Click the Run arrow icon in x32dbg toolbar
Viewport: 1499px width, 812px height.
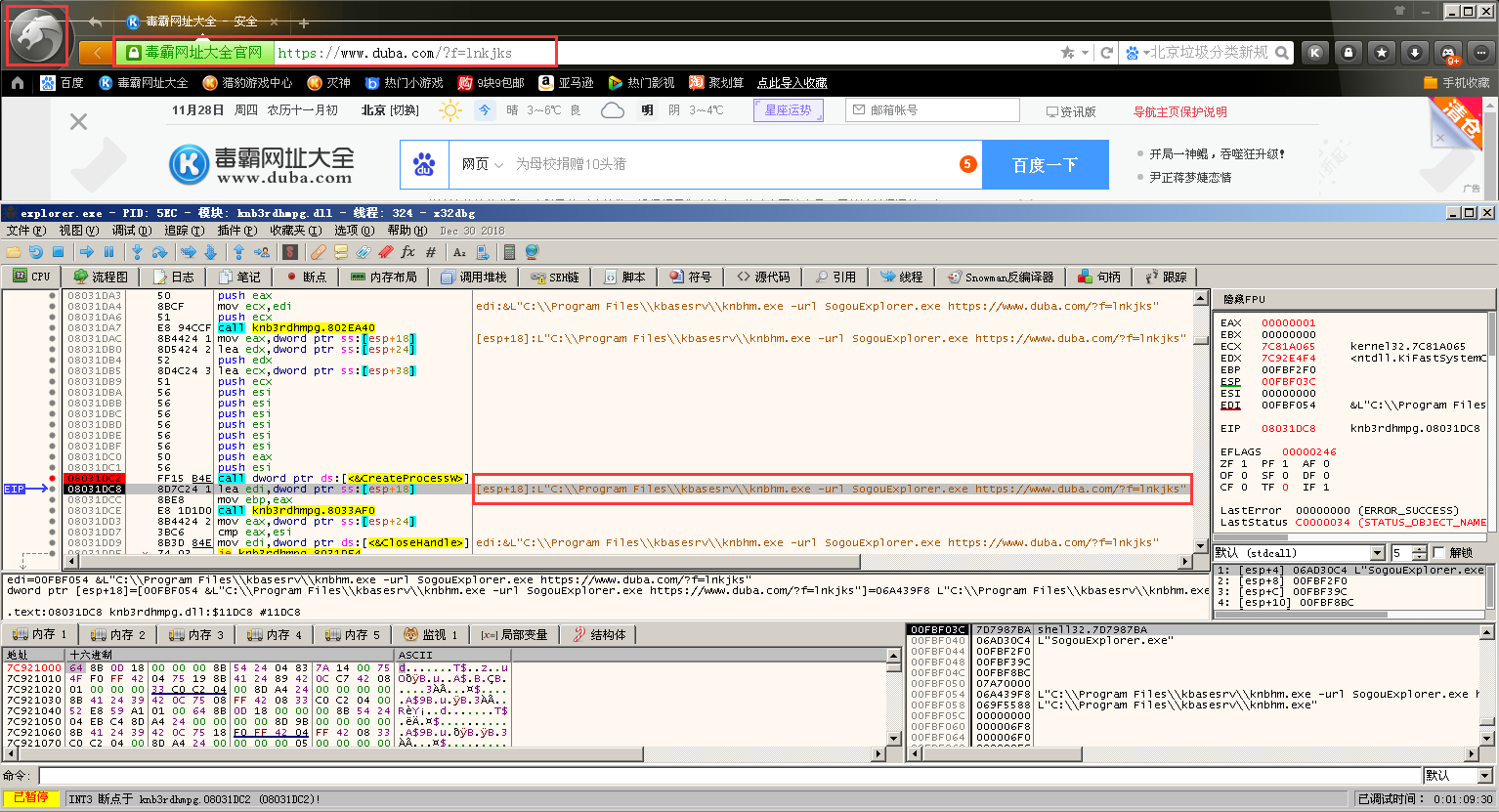pyautogui.click(x=87, y=252)
